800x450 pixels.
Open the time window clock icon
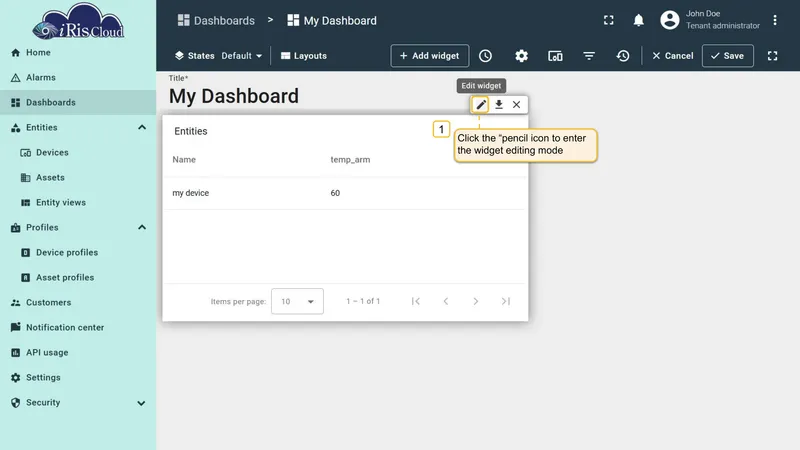[485, 56]
